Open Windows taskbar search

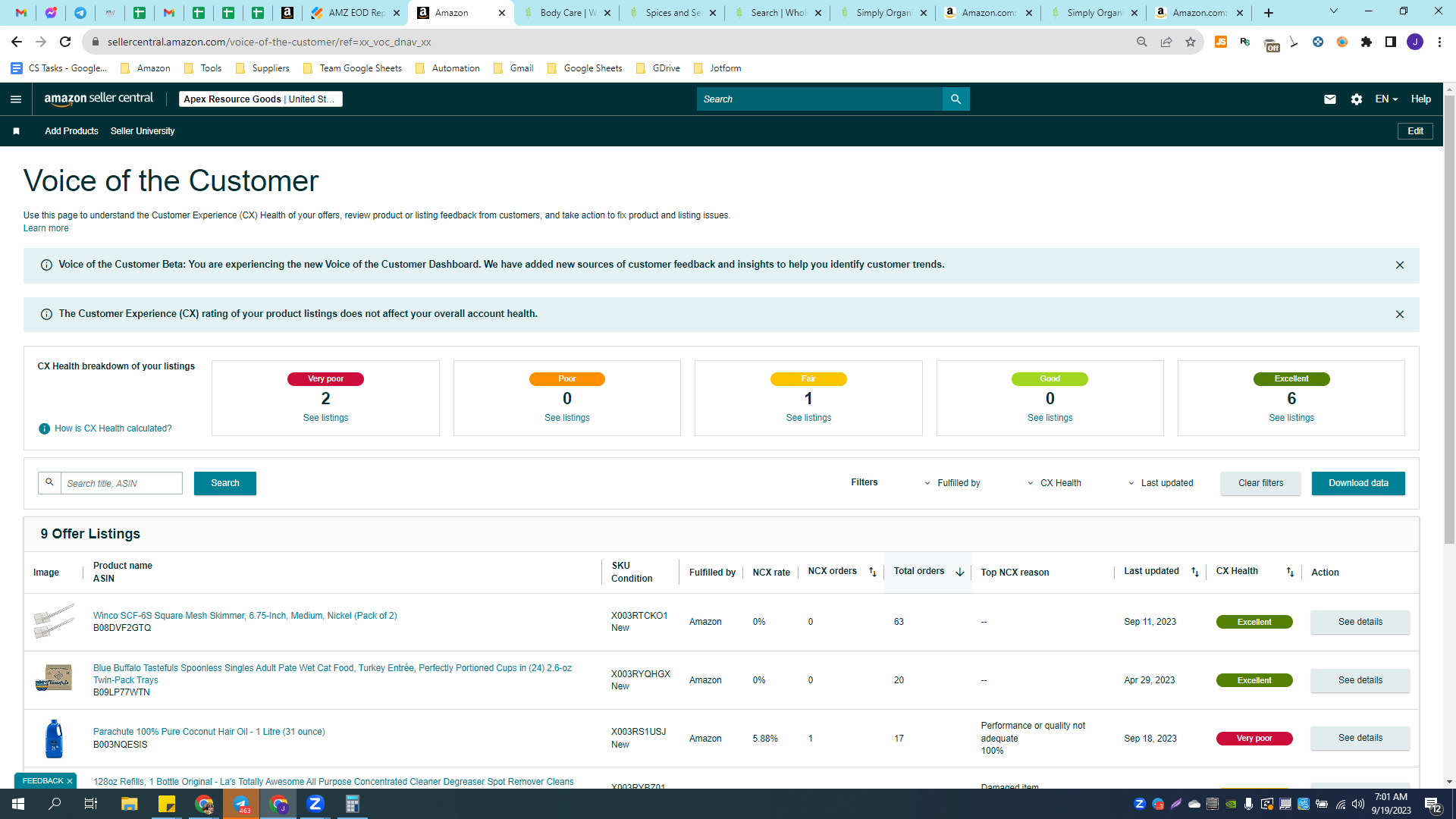pos(55,804)
